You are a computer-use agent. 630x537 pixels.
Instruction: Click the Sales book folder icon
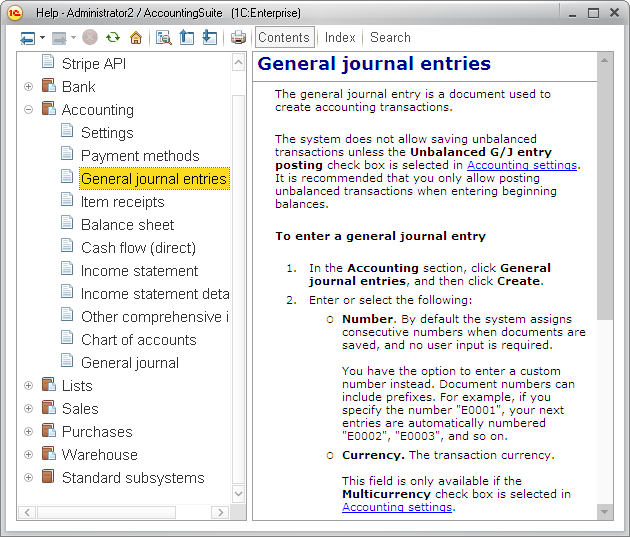pos(49,407)
